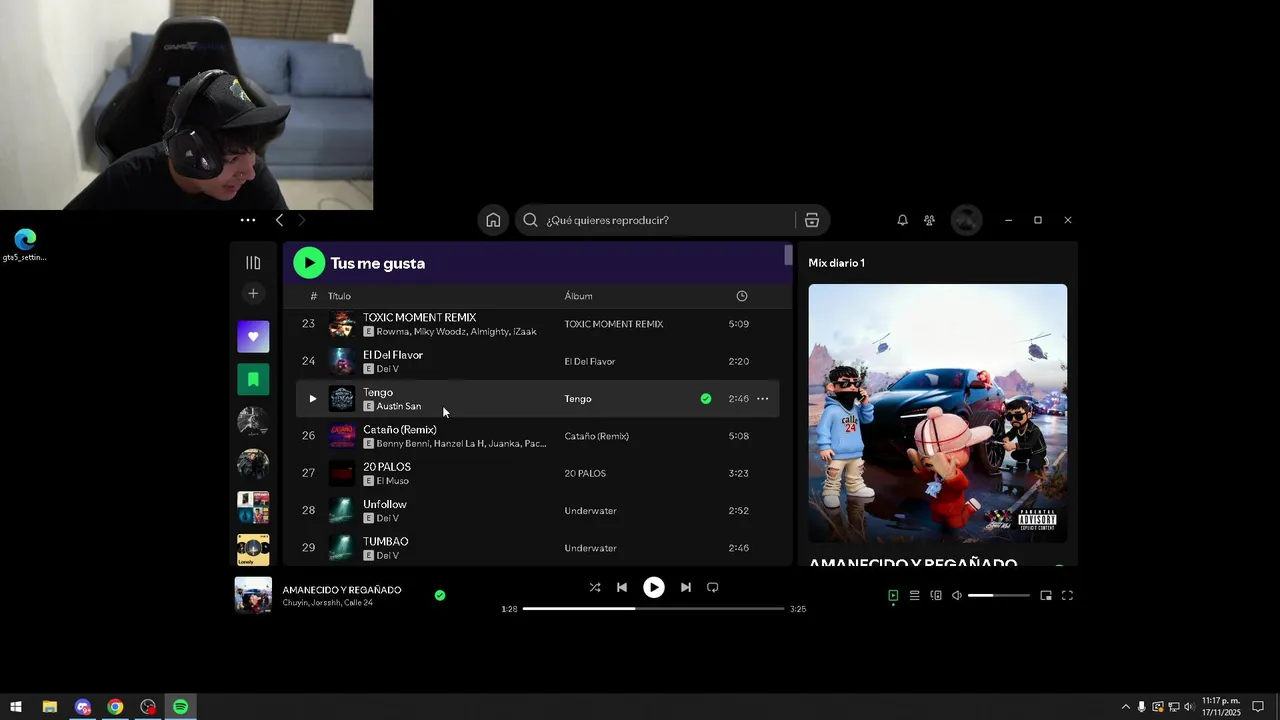Toggle the repeat mode

(712, 588)
